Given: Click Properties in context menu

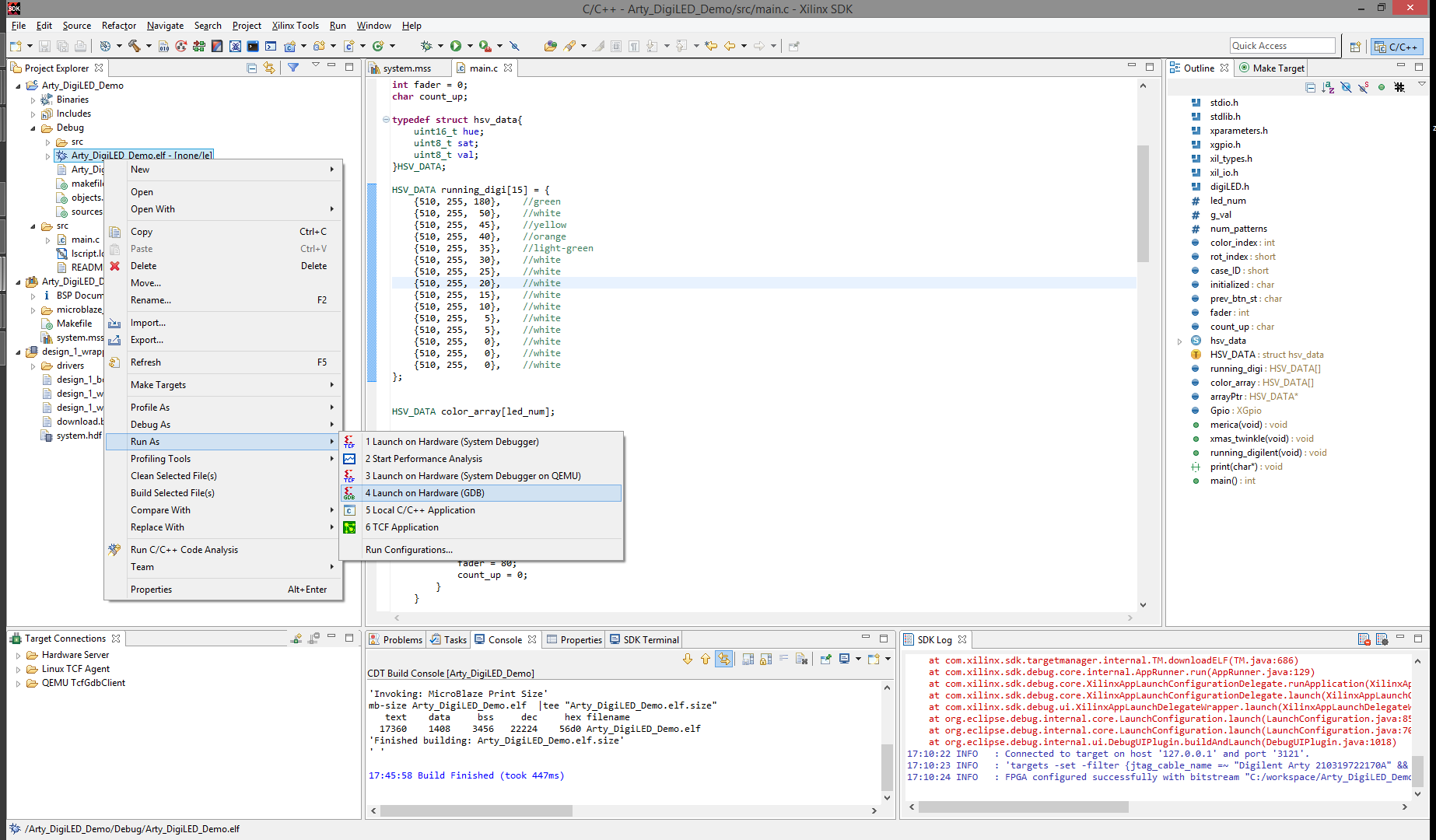Looking at the screenshot, I should (223, 590).
